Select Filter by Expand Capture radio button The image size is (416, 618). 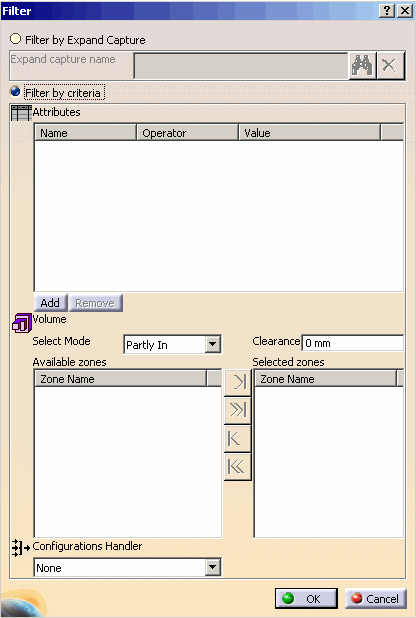[x=15, y=39]
